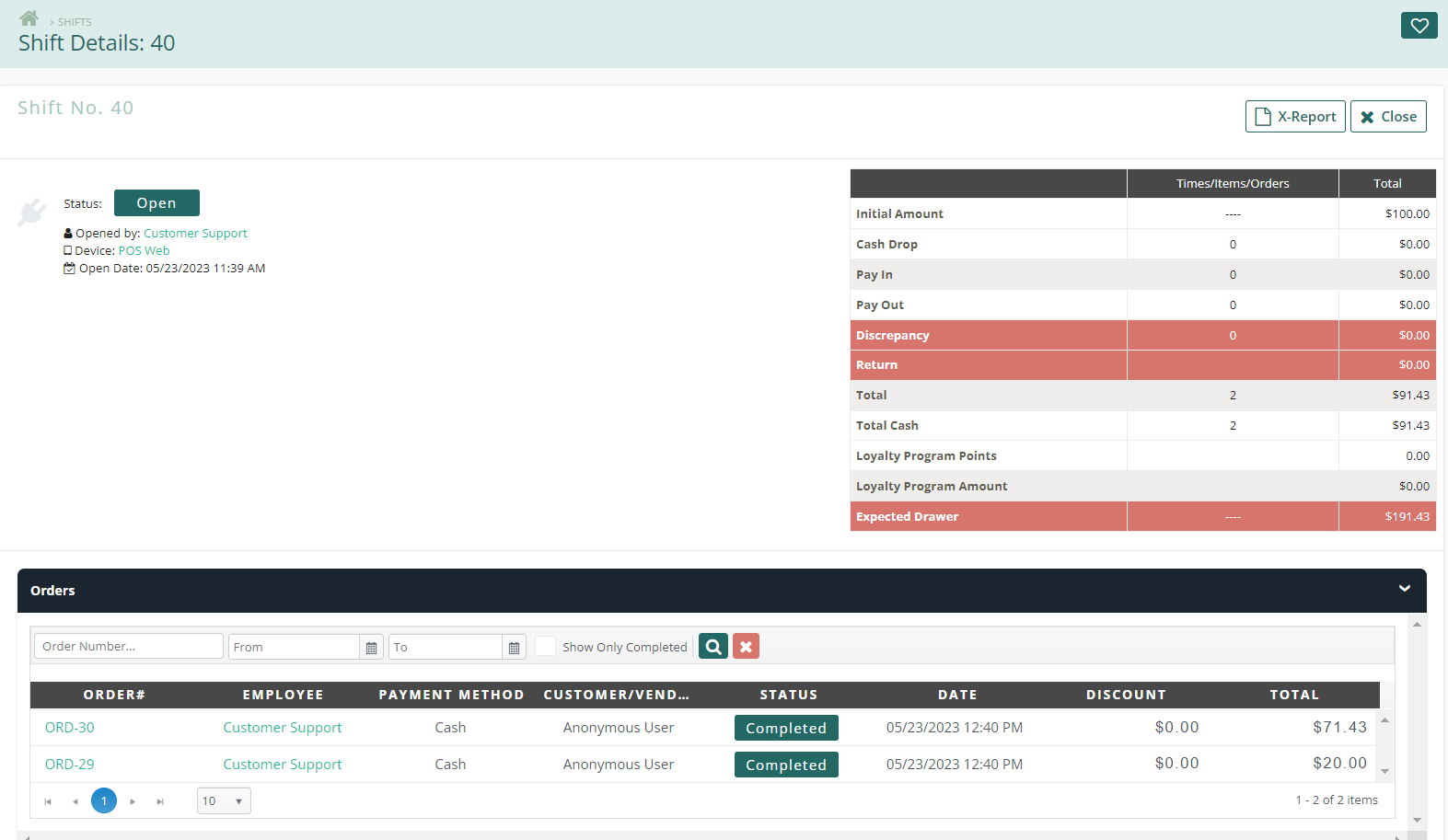Sort by DISCOUNT column header
This screenshot has height=840, width=1448.
pos(1126,695)
